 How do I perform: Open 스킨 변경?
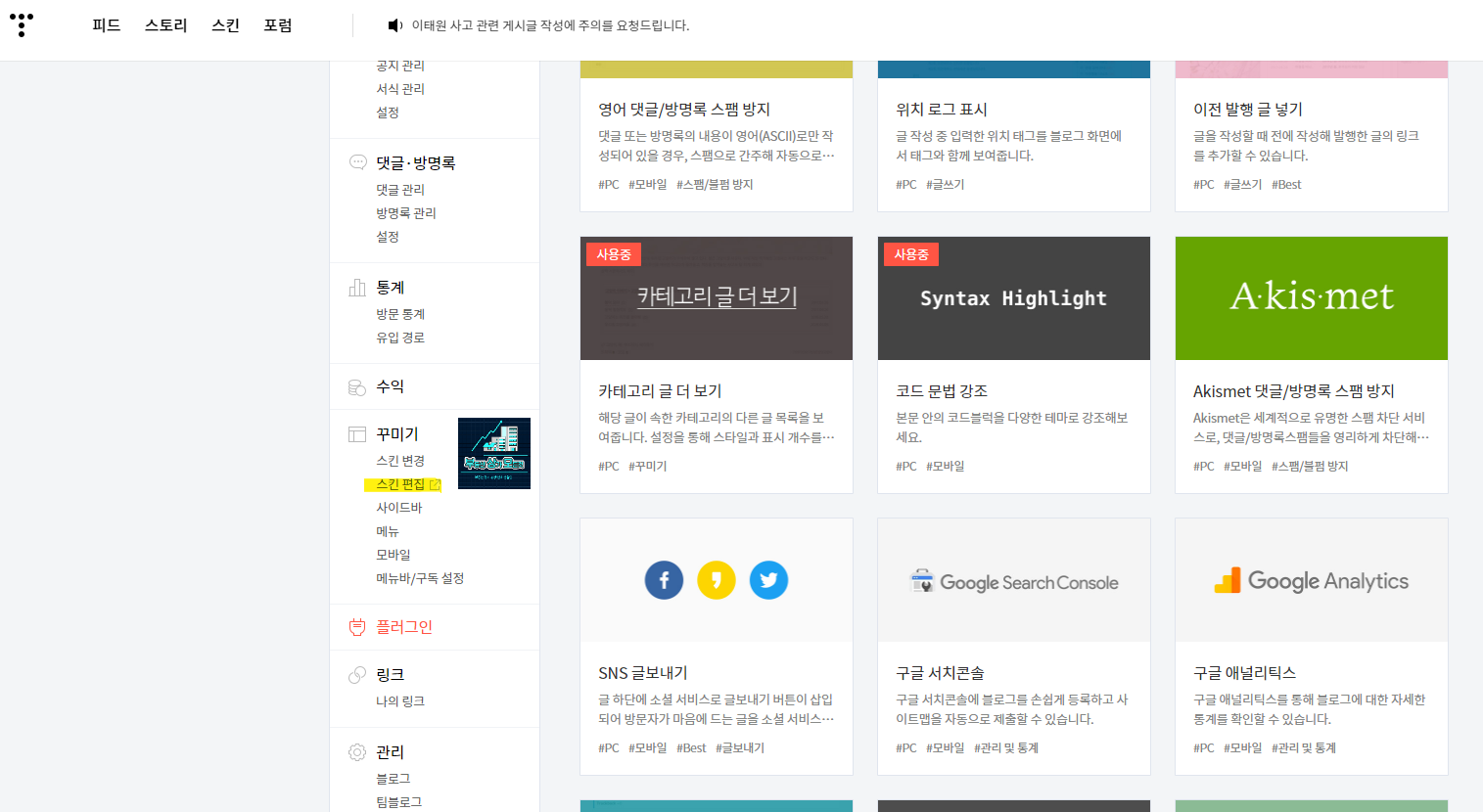[400, 461]
